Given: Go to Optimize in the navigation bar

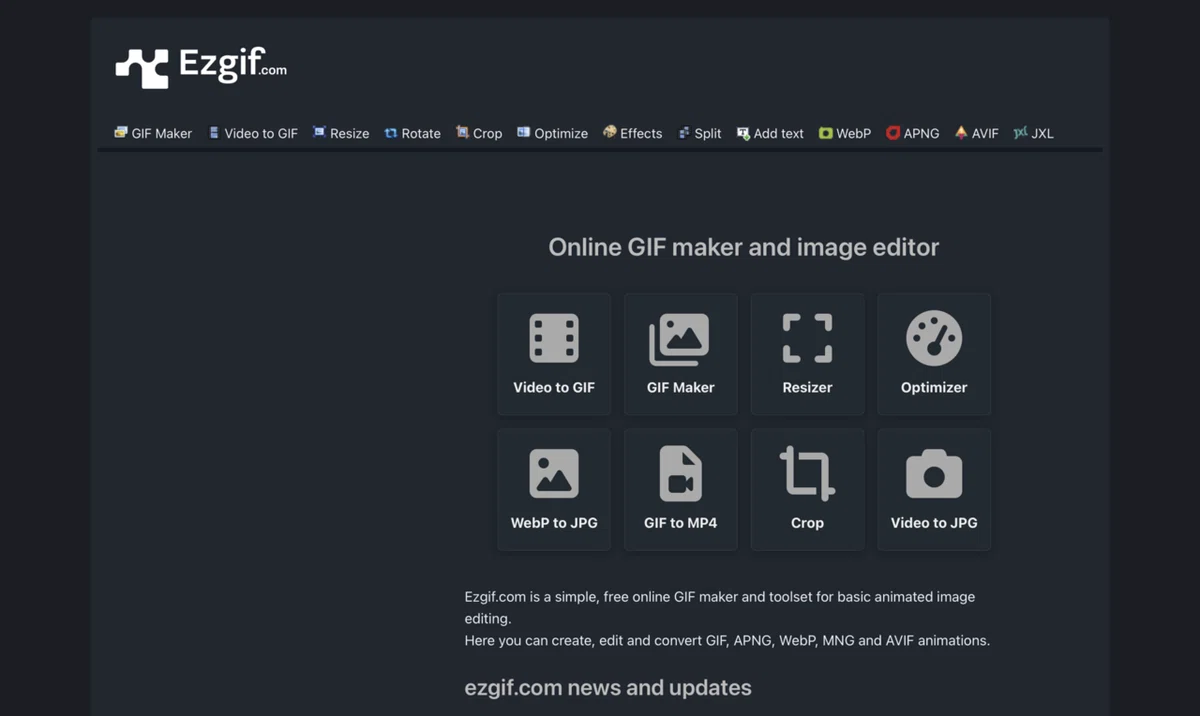Looking at the screenshot, I should pyautogui.click(x=552, y=133).
